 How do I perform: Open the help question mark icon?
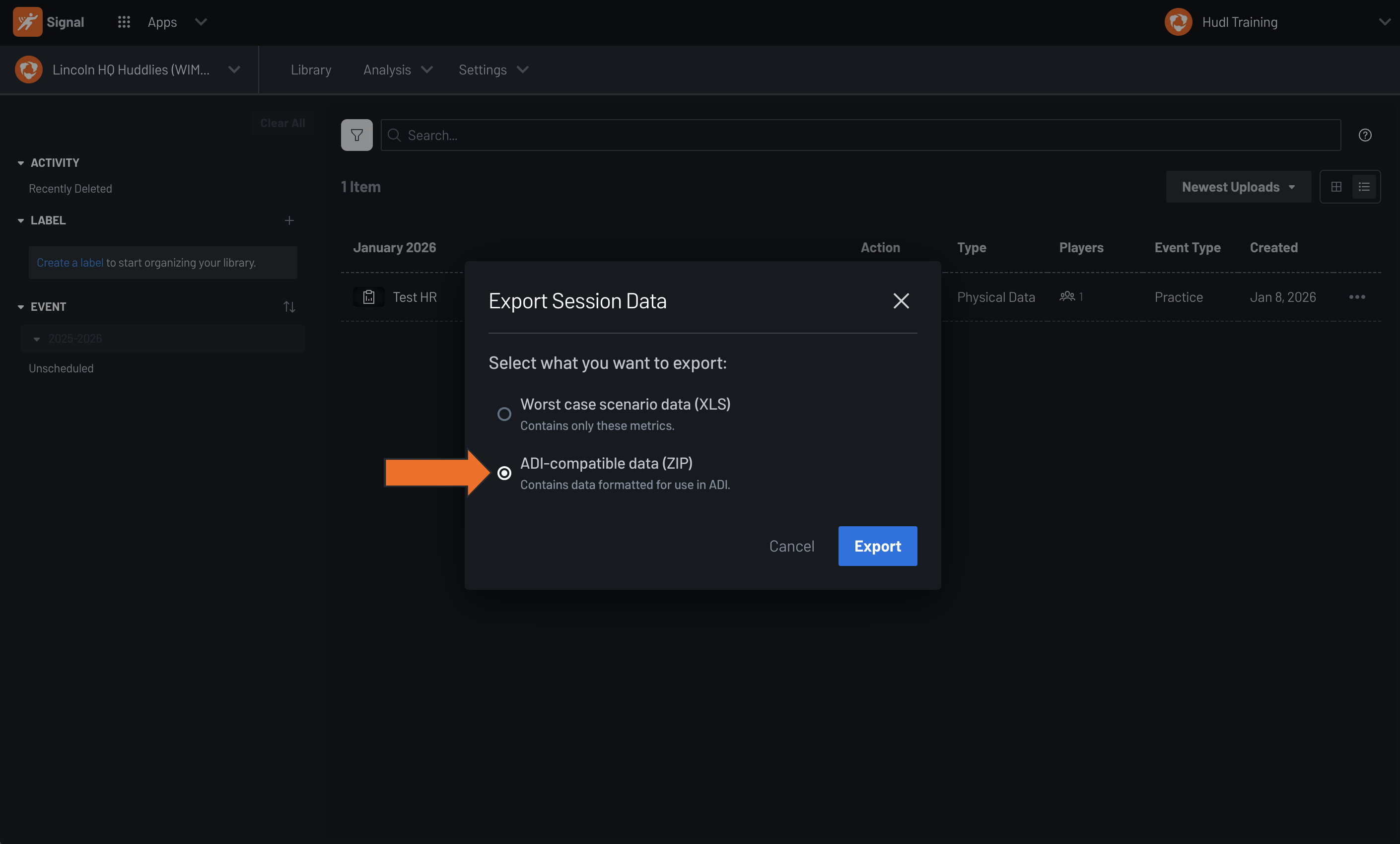(x=1365, y=135)
